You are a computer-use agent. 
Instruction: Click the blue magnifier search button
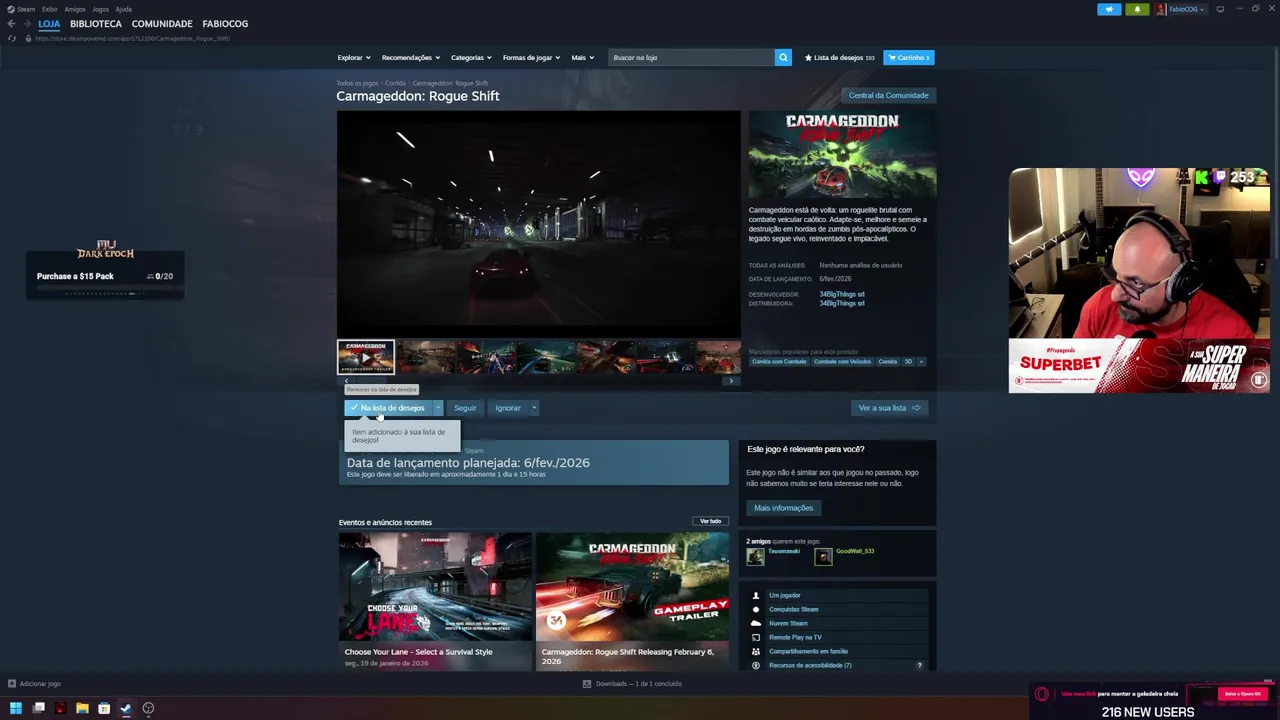click(x=783, y=57)
